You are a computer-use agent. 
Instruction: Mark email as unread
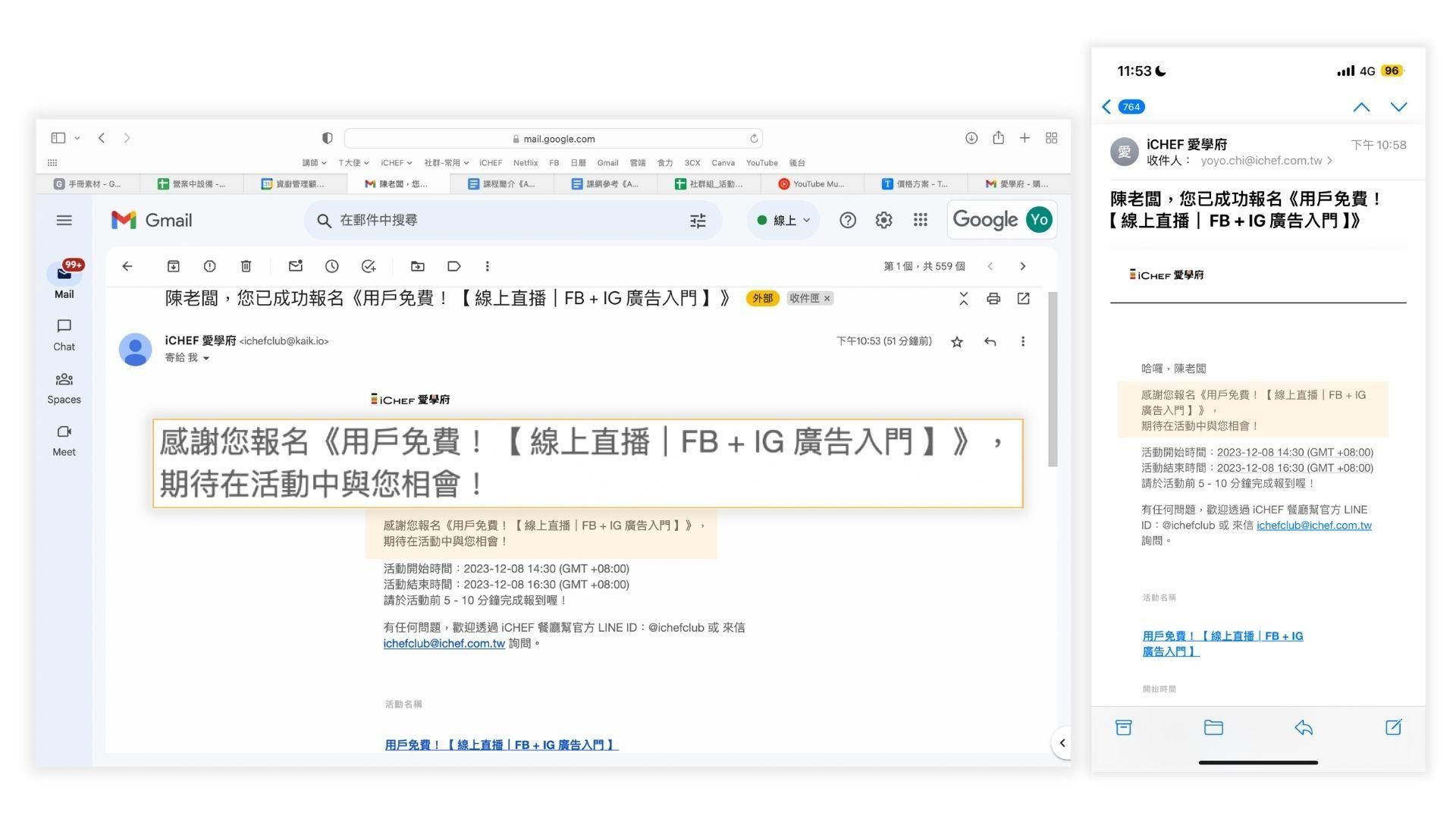296,266
